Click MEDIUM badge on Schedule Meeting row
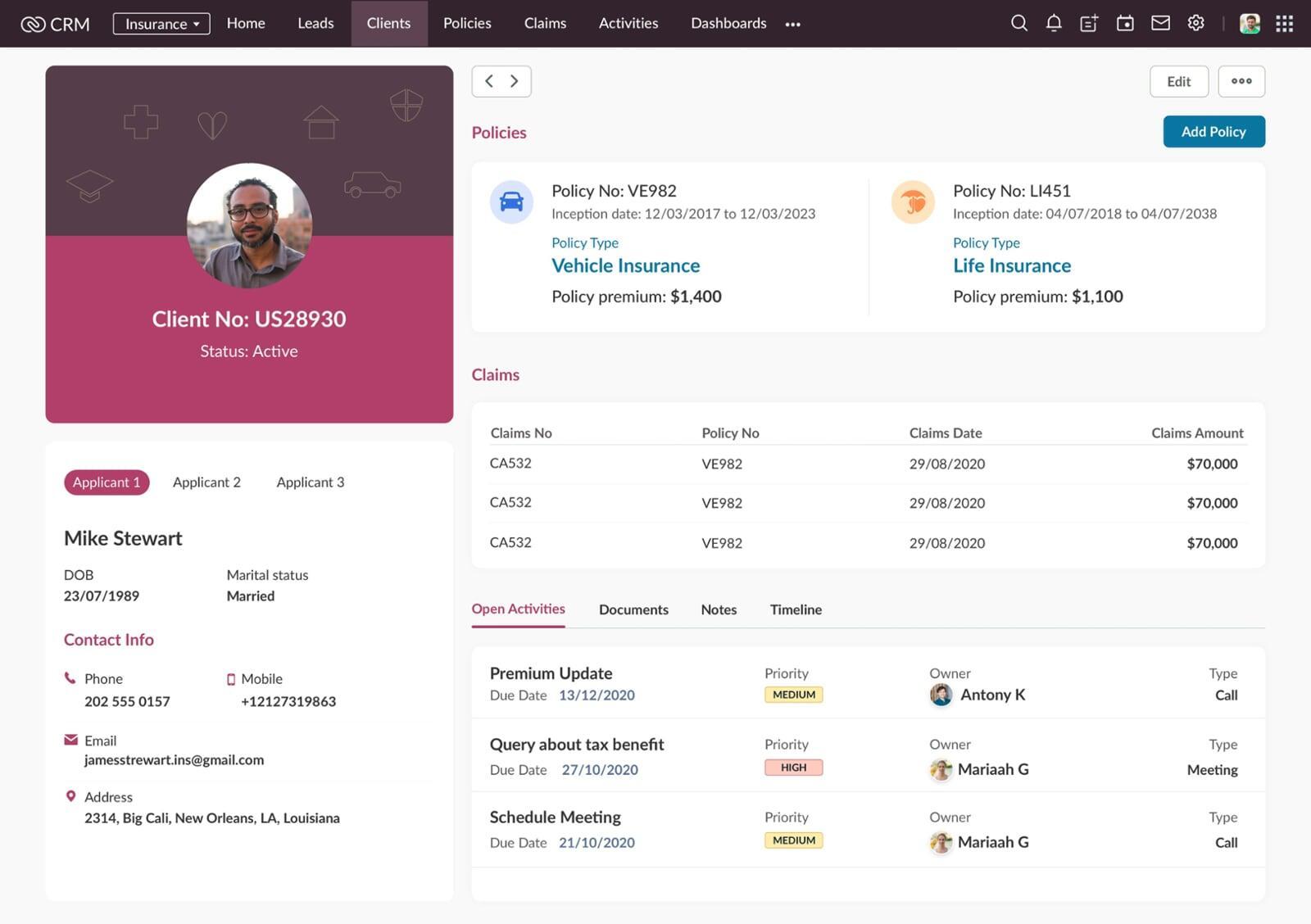1311x924 pixels. click(x=793, y=840)
